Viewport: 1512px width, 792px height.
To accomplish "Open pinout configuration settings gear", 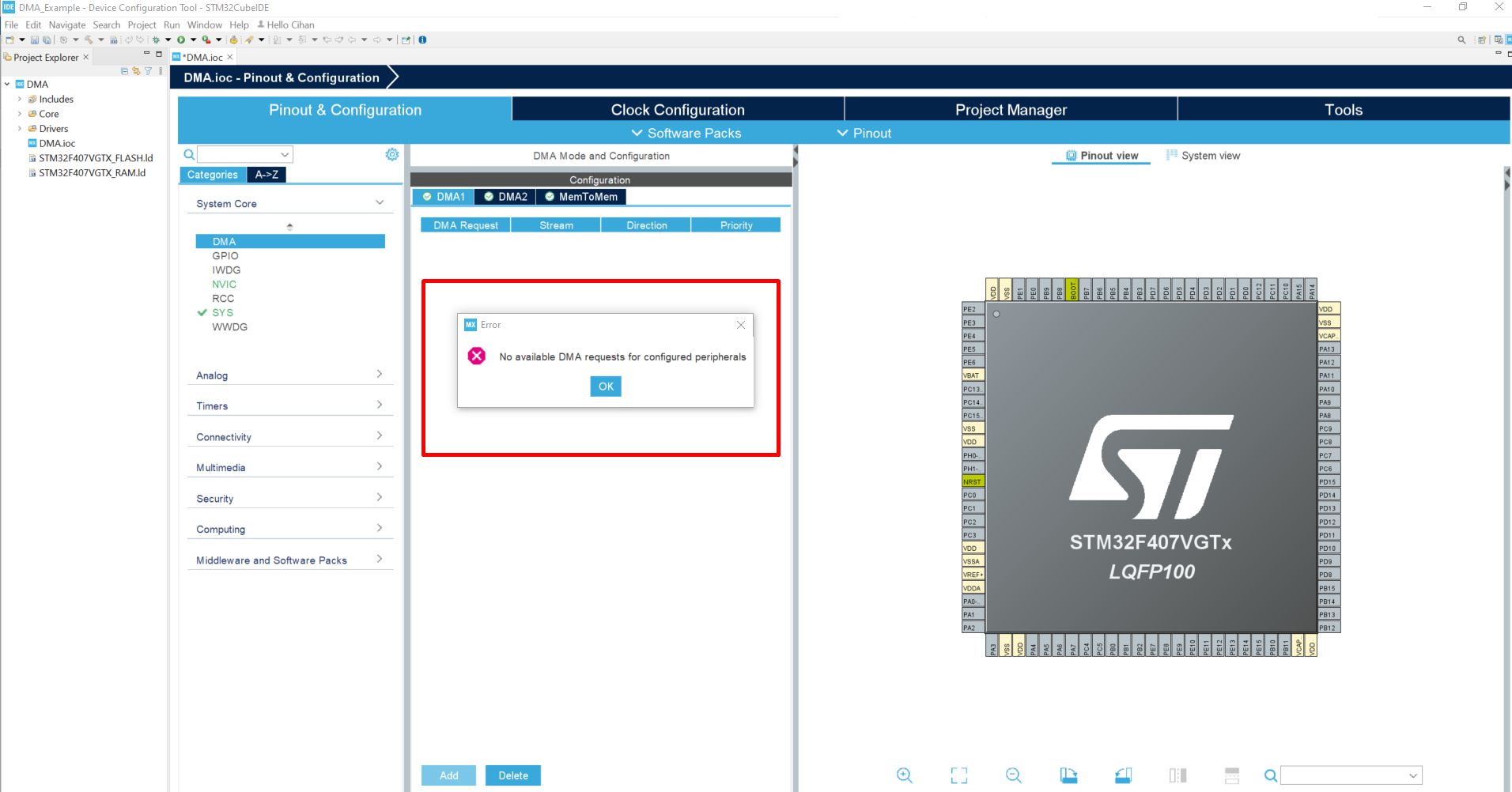I will pos(392,154).
